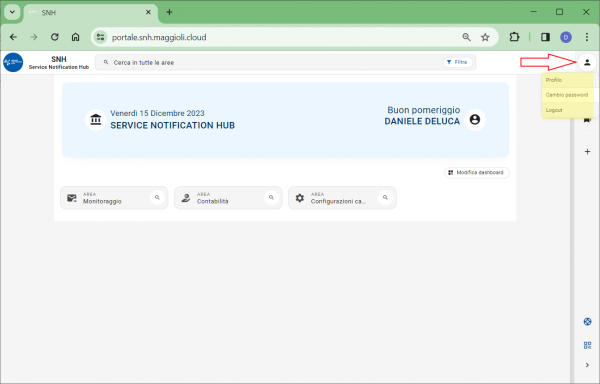Image resolution: width=600 pixels, height=384 pixels.
Task: Open the tab search dropdown arrow
Action: pos(12,12)
